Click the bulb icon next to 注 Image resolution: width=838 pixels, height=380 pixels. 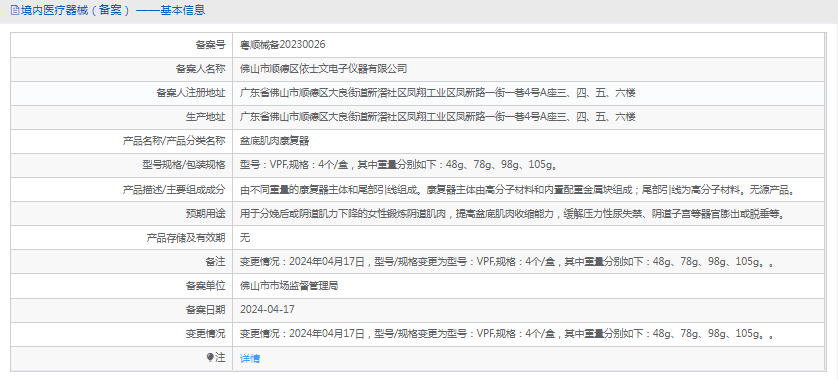tap(210, 358)
